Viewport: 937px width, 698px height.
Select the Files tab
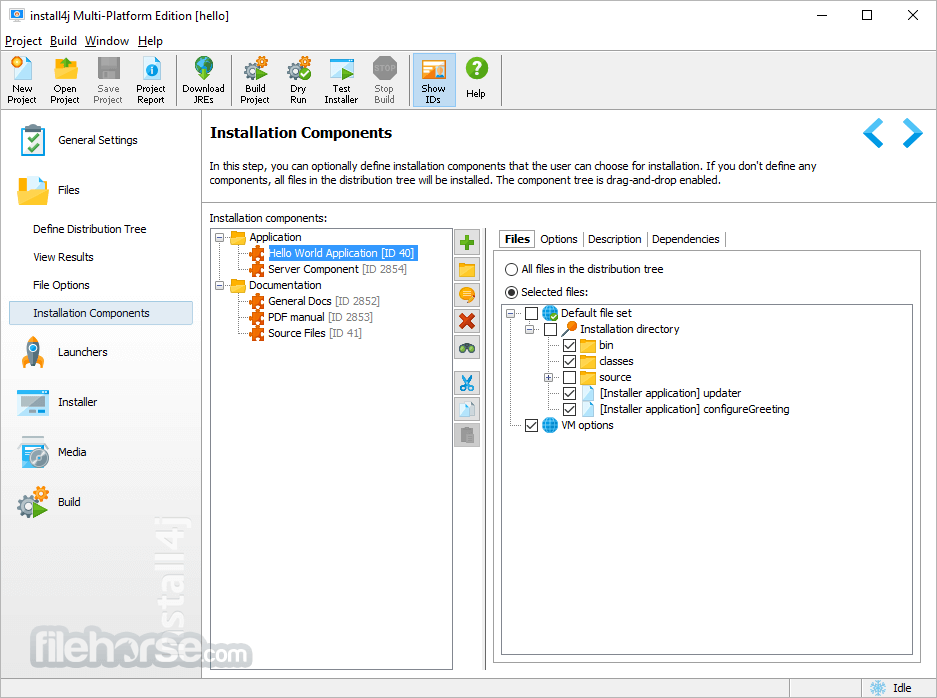tap(517, 239)
